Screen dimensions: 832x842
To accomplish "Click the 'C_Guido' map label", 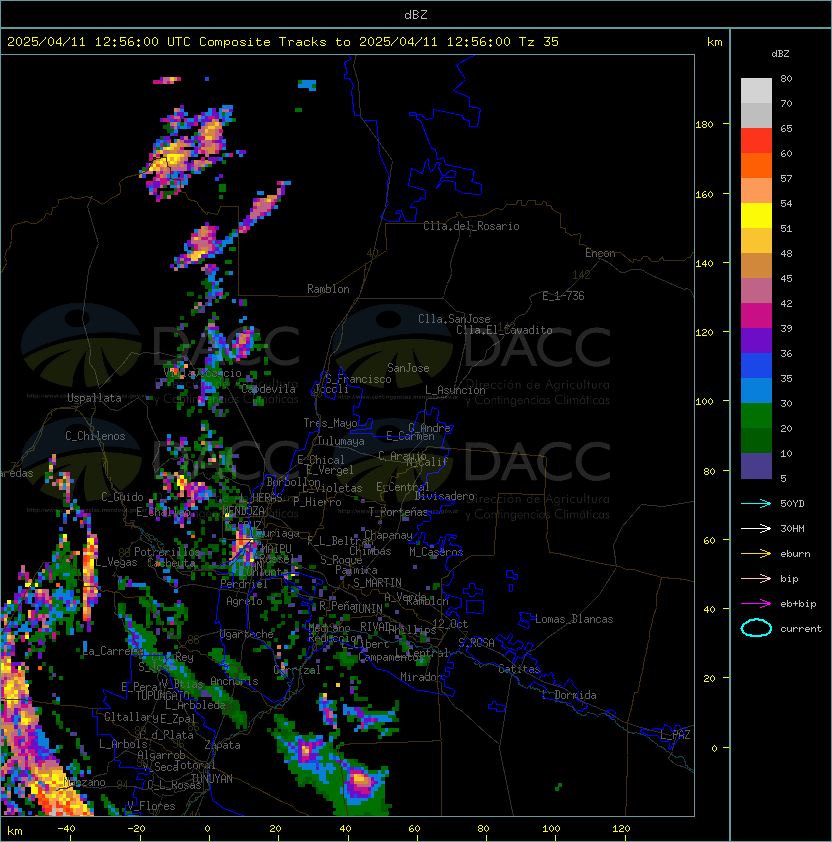I will [122, 497].
